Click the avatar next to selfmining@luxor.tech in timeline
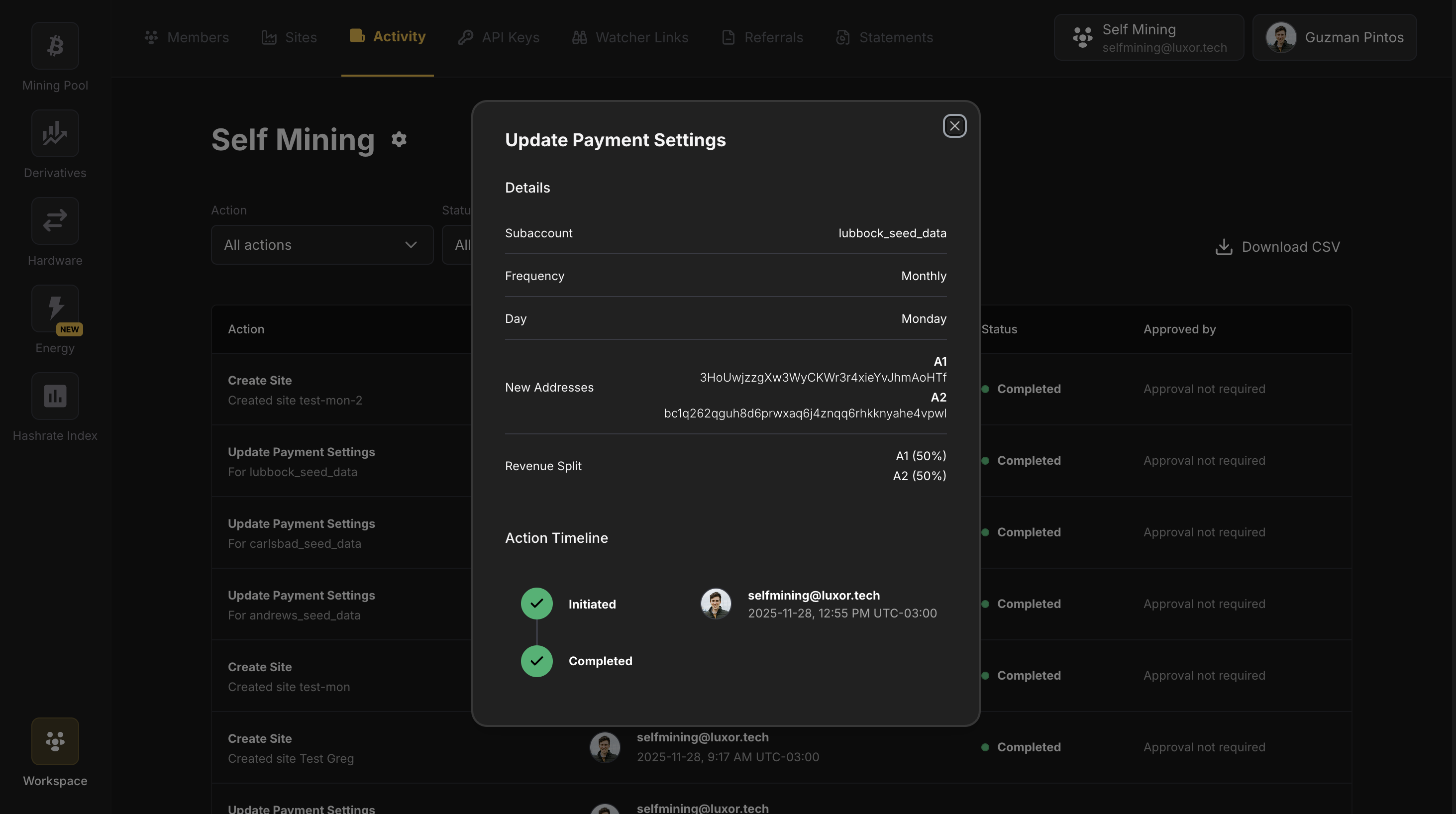The width and height of the screenshot is (1456, 814). click(x=716, y=603)
